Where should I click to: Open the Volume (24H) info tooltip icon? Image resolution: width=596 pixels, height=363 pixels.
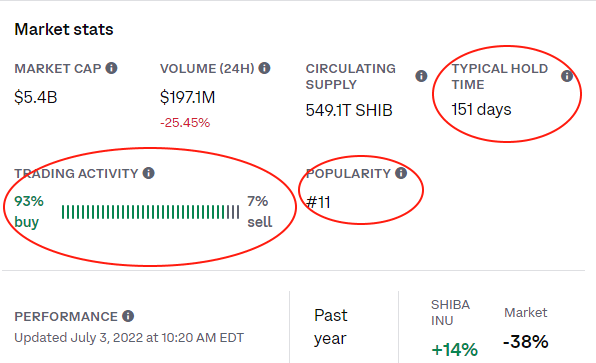[x=264, y=68]
